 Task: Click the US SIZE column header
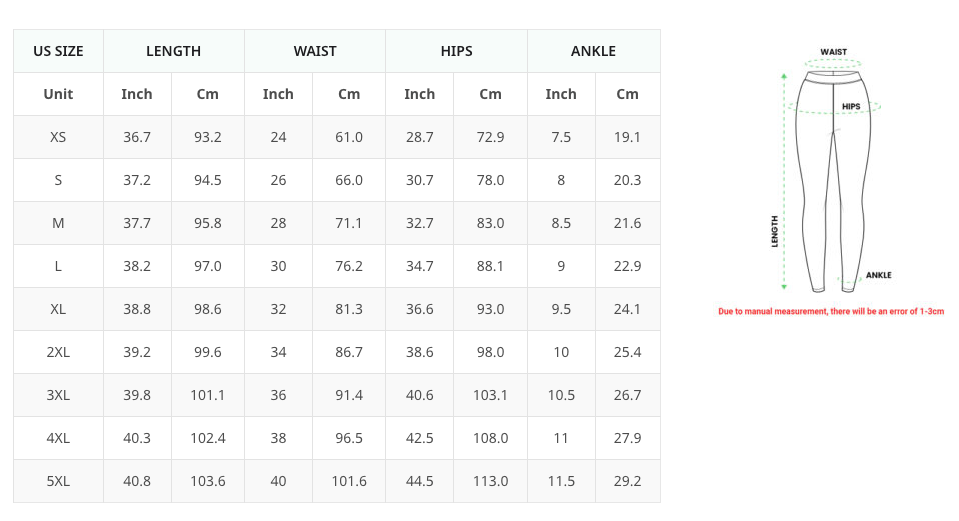58,51
